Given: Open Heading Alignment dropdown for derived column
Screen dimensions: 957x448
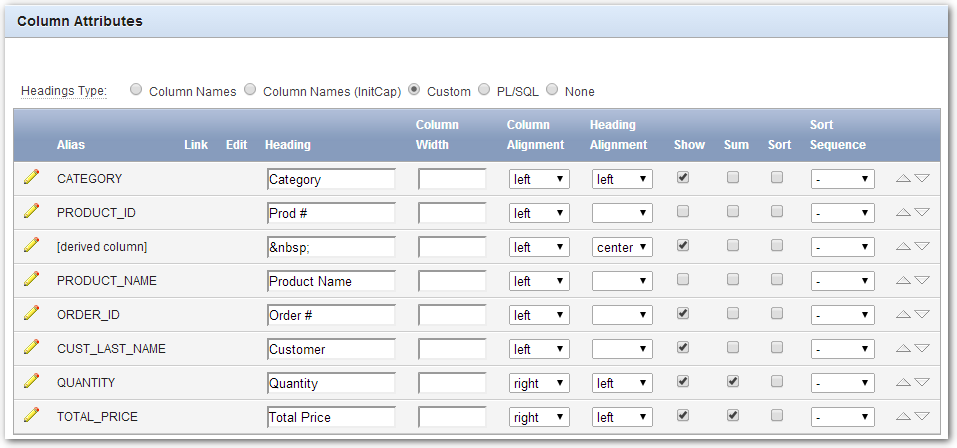Looking at the screenshot, I should tap(622, 247).
